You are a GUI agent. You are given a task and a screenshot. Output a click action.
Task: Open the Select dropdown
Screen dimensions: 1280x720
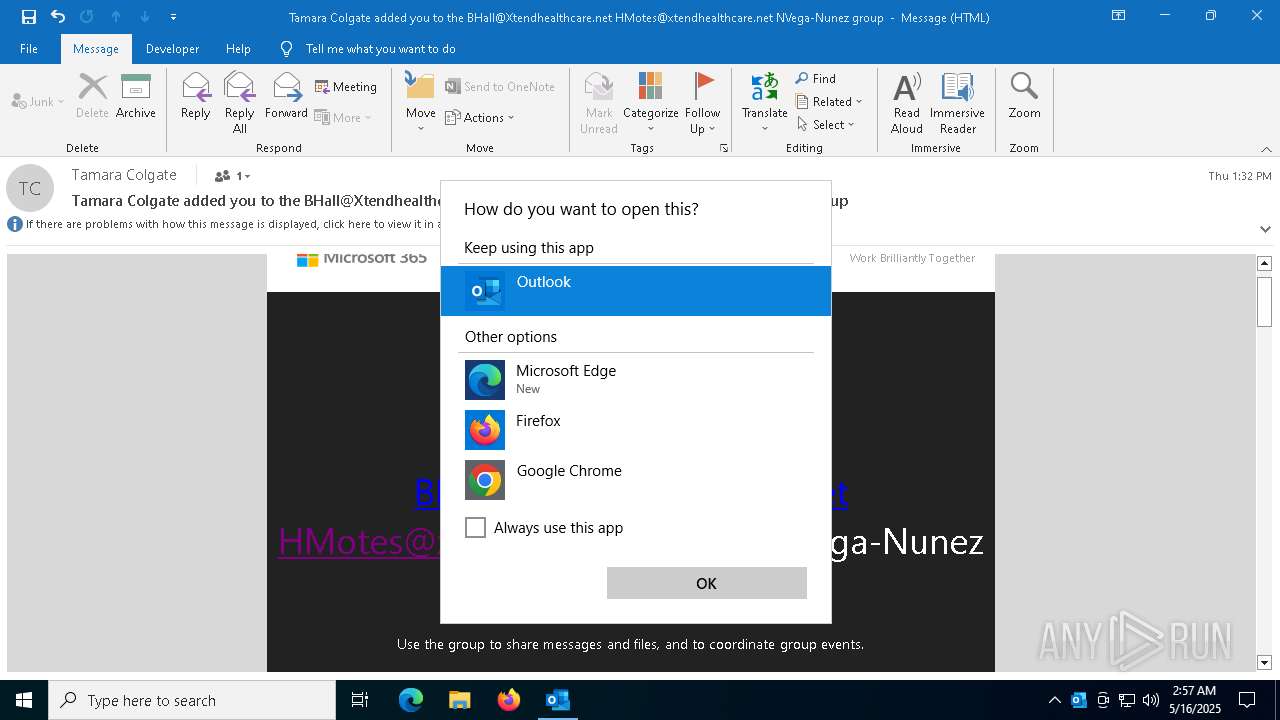826,124
